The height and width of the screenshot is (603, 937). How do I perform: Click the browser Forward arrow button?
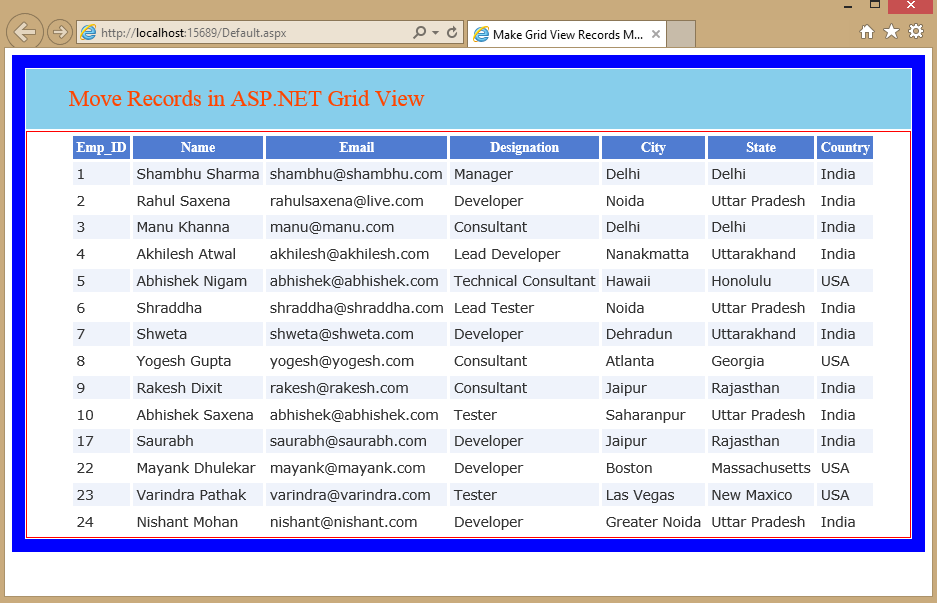tap(59, 32)
